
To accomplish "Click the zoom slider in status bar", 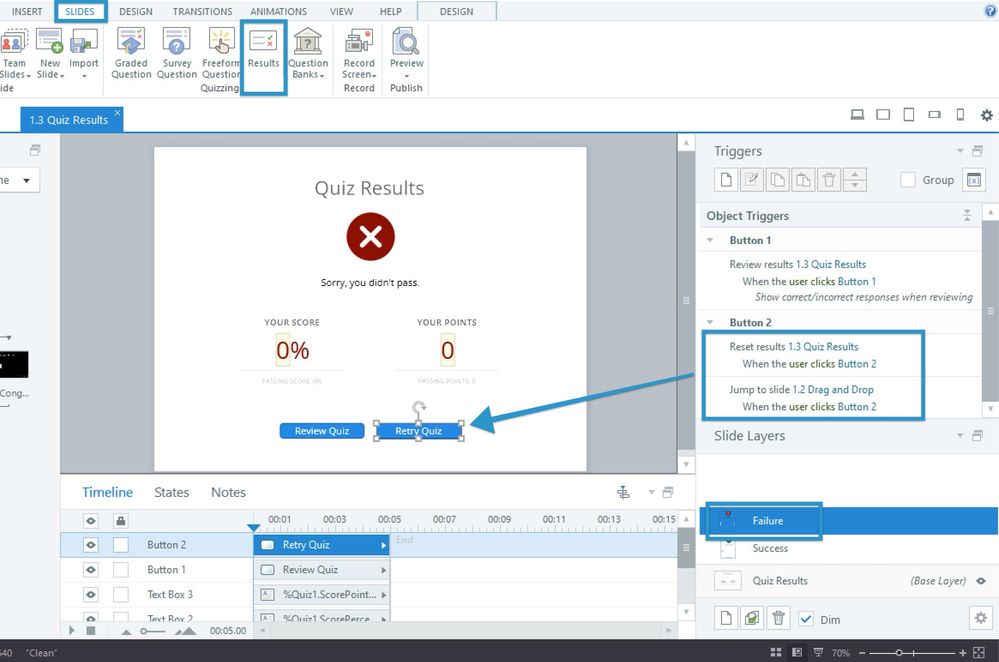I will (x=899, y=653).
